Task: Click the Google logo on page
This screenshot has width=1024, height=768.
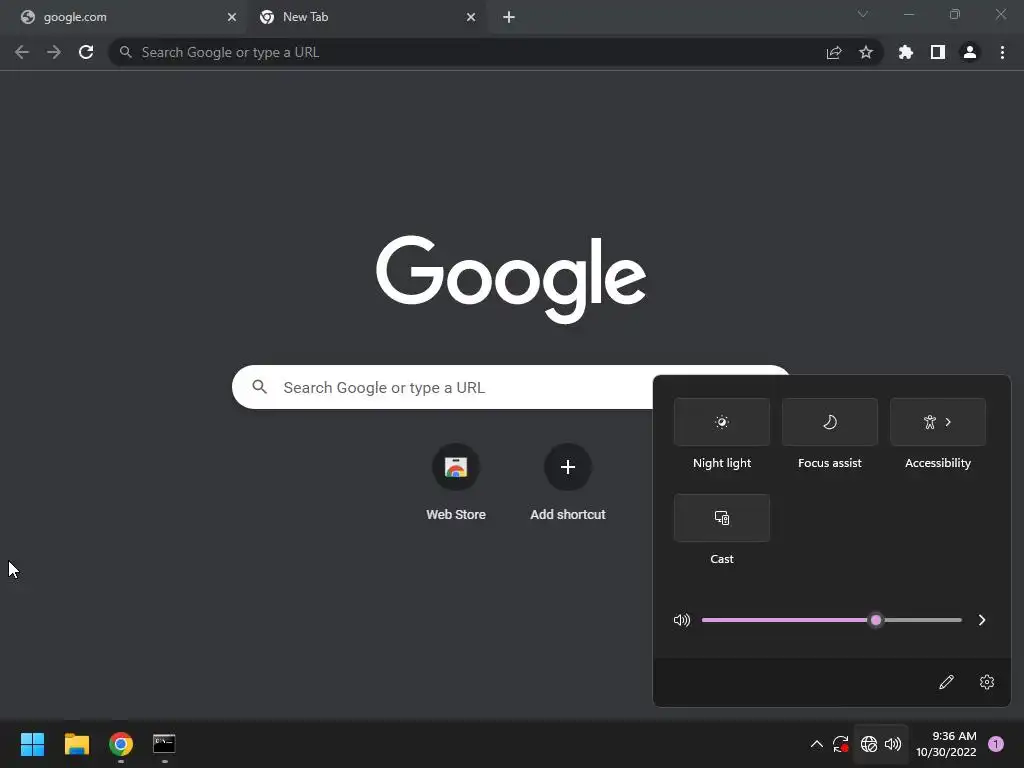Action: point(511,279)
